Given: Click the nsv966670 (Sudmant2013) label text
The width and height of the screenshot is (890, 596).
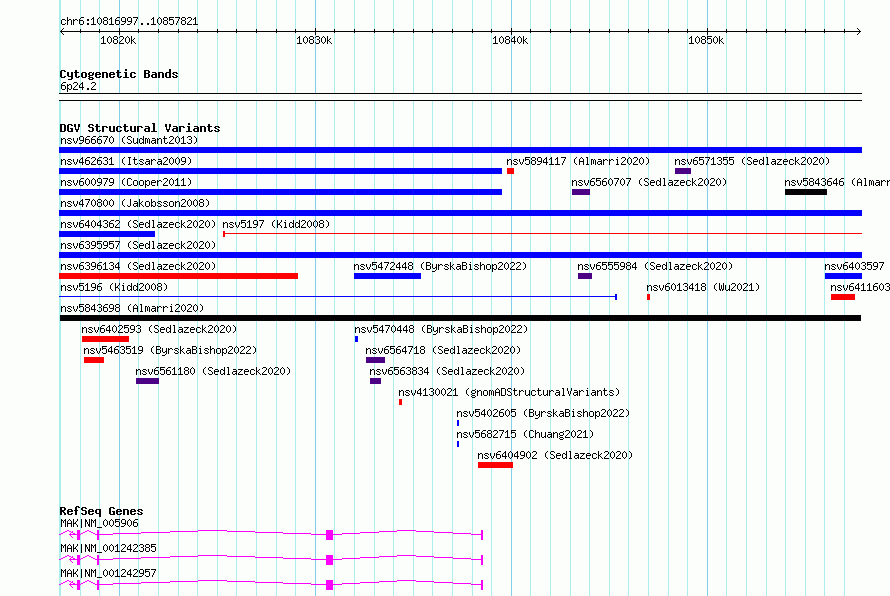Looking at the screenshot, I should point(129,140).
